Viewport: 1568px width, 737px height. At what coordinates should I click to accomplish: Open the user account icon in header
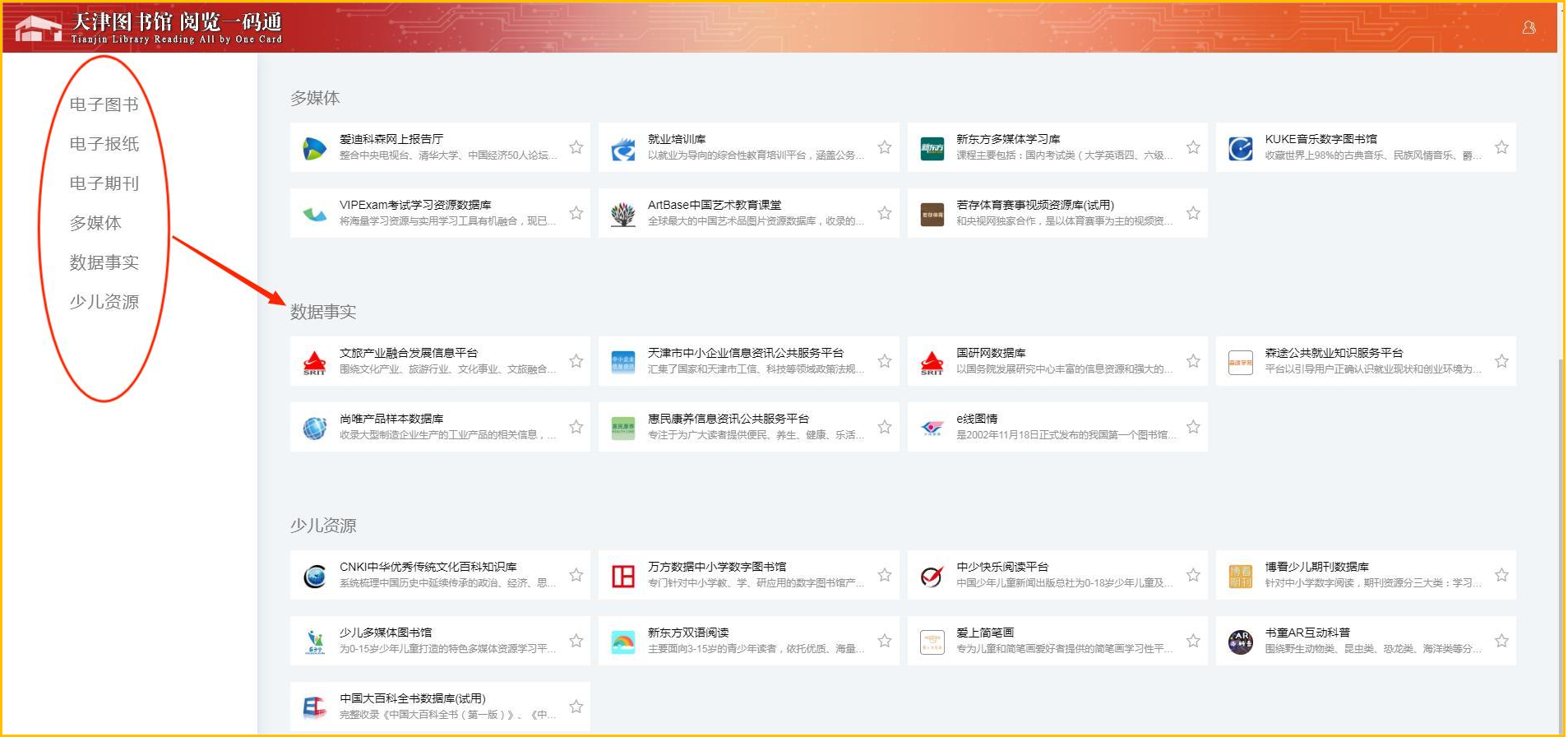pyautogui.click(x=1529, y=28)
